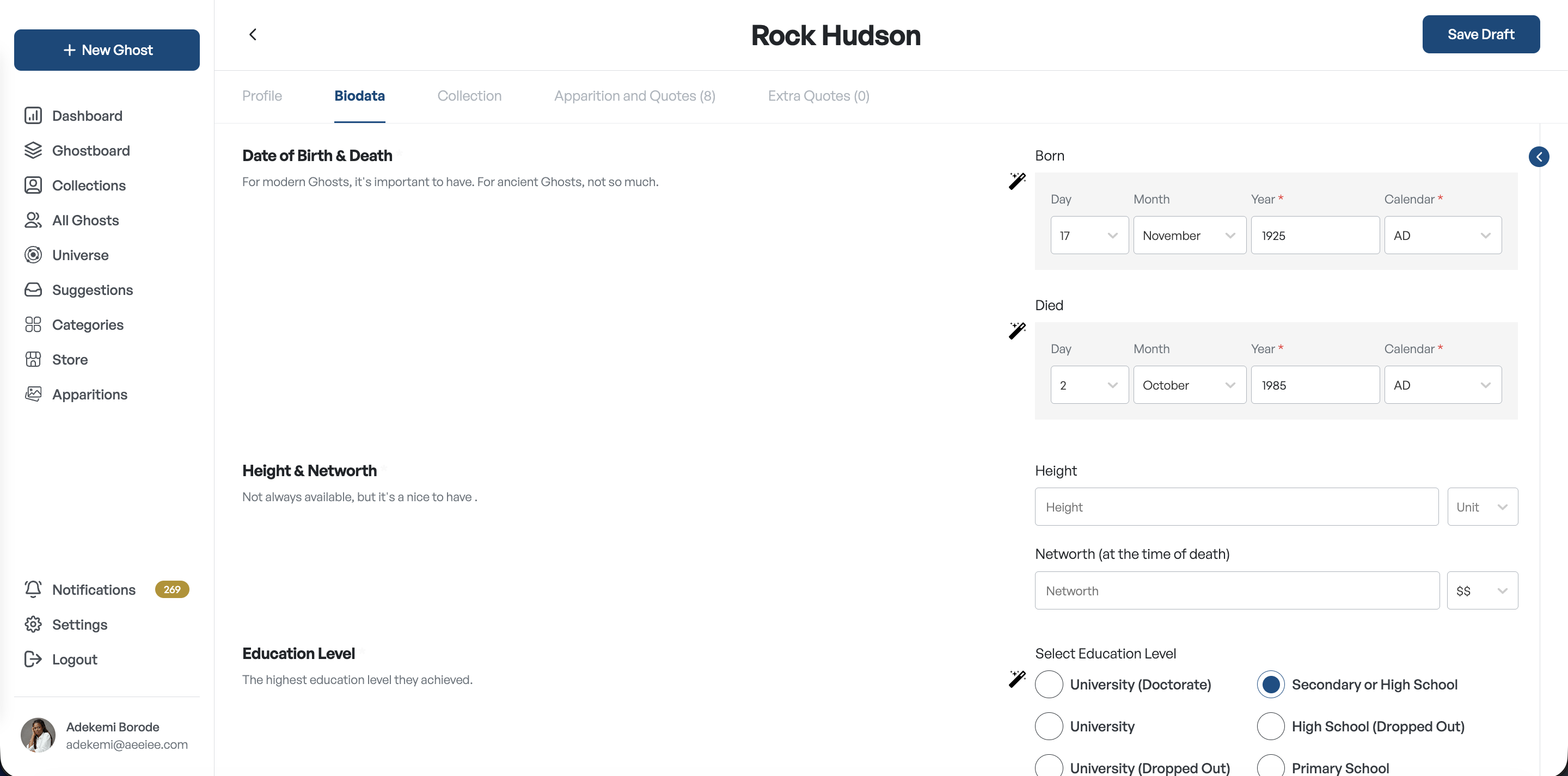Click the Height input field
The height and width of the screenshot is (776, 1568).
click(1236, 507)
